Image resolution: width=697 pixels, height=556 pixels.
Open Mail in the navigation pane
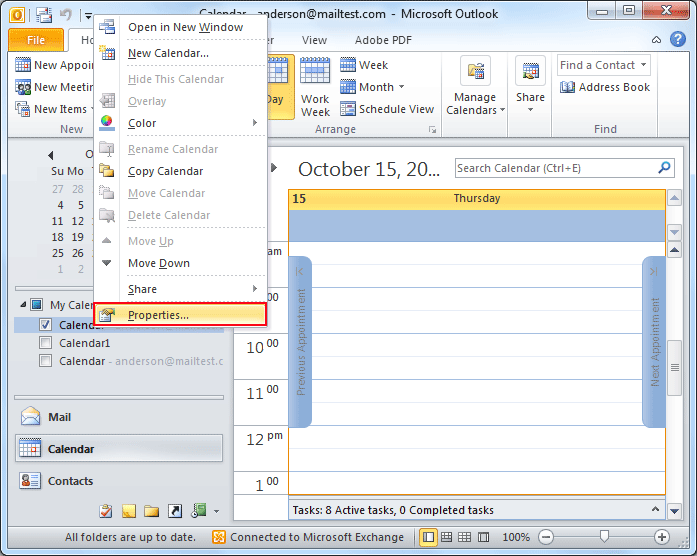pos(119,417)
